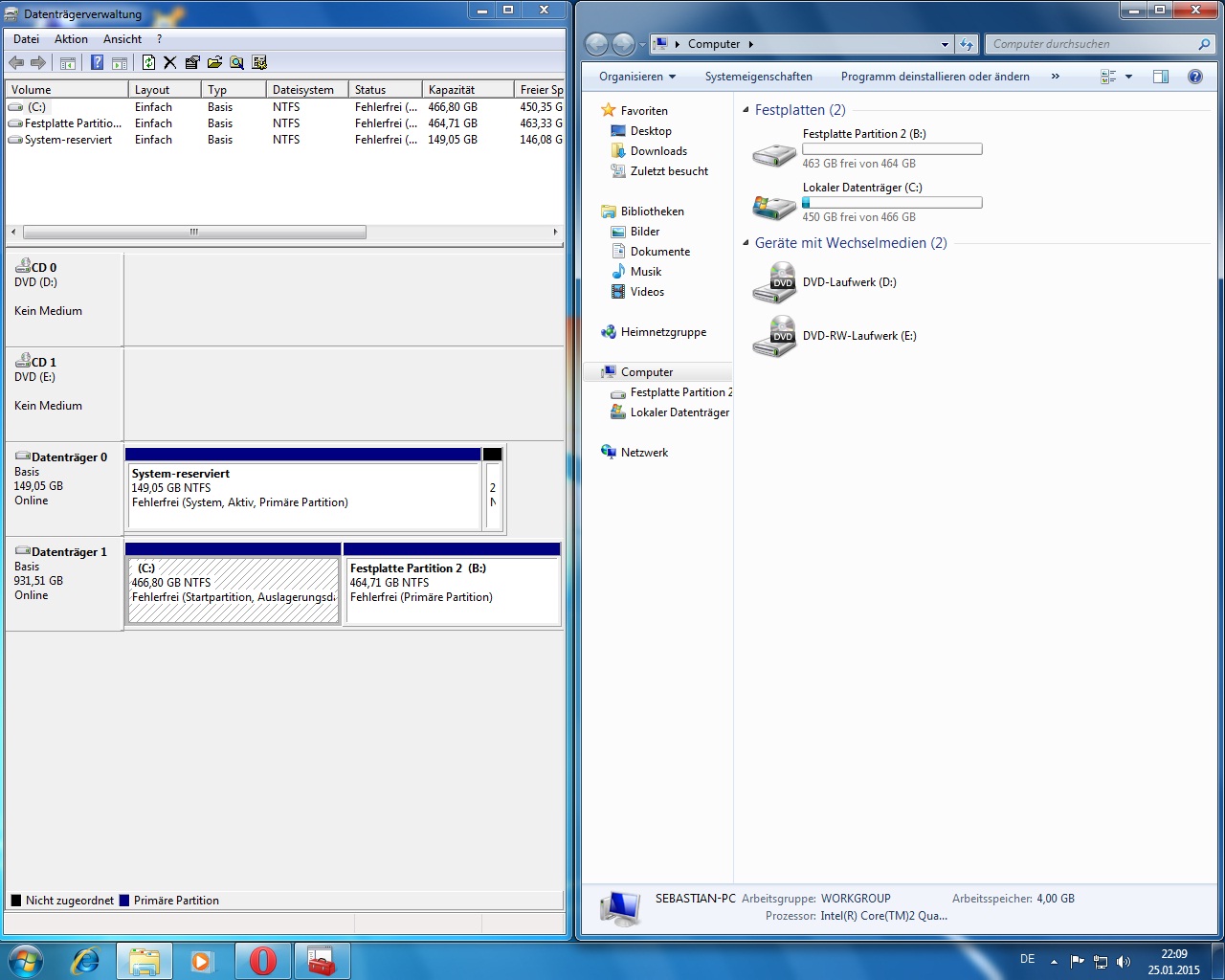Image resolution: width=1225 pixels, height=980 pixels.
Task: Sort by the Volume column header
Action: (67, 90)
